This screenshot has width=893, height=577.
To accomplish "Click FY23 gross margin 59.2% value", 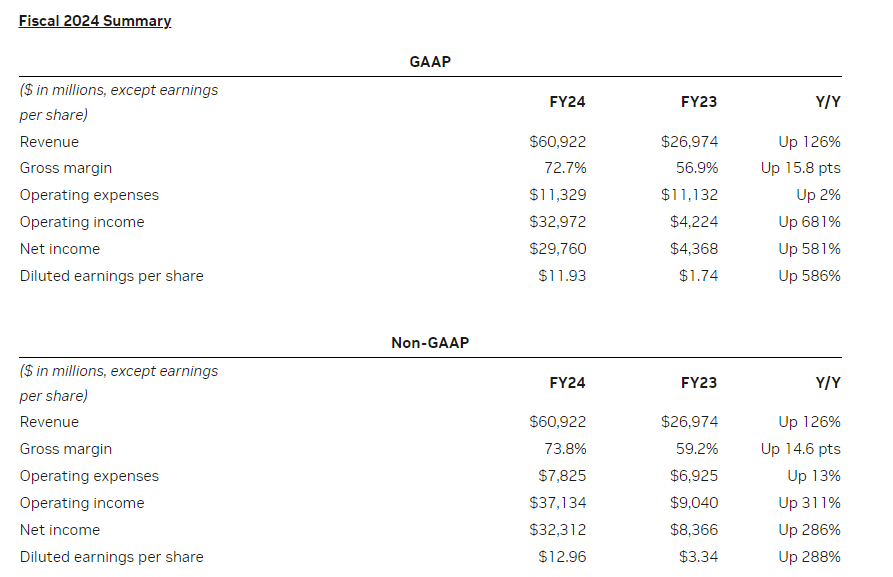I will tap(695, 449).
